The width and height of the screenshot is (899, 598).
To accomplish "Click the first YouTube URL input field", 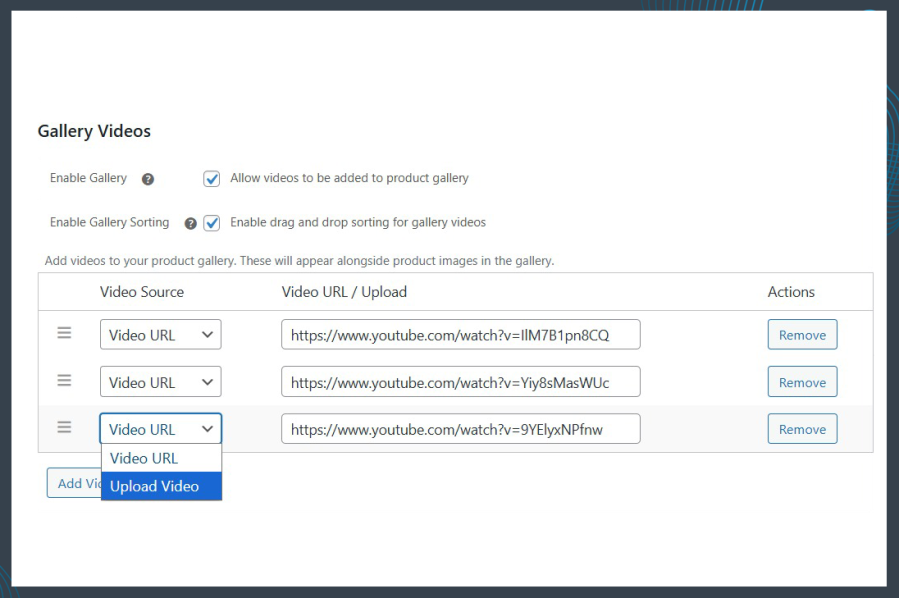I will pos(460,334).
